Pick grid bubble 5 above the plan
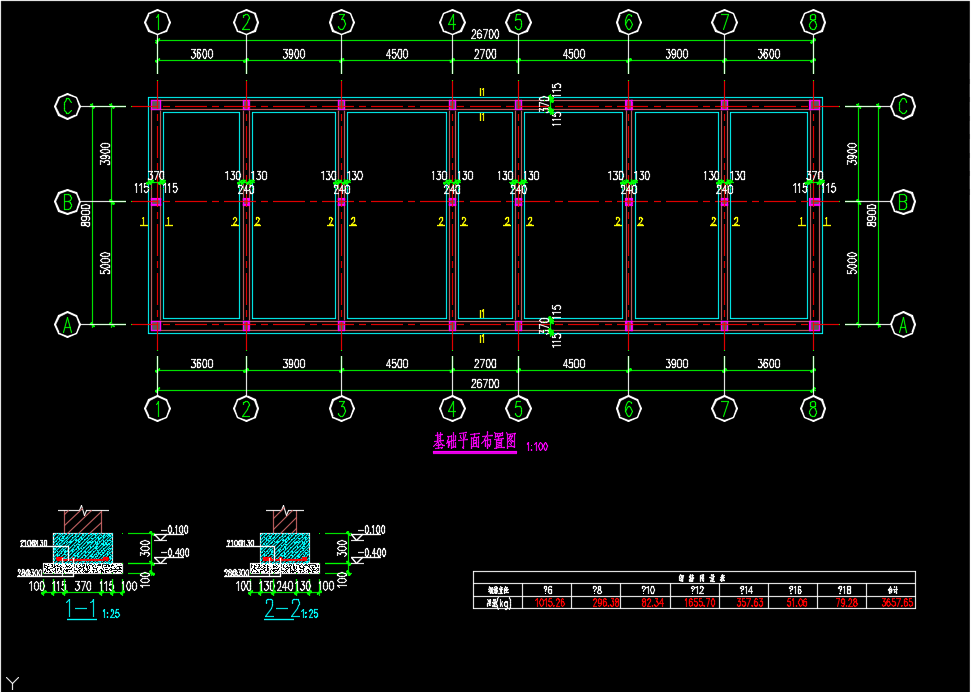971x692 pixels. point(518,22)
